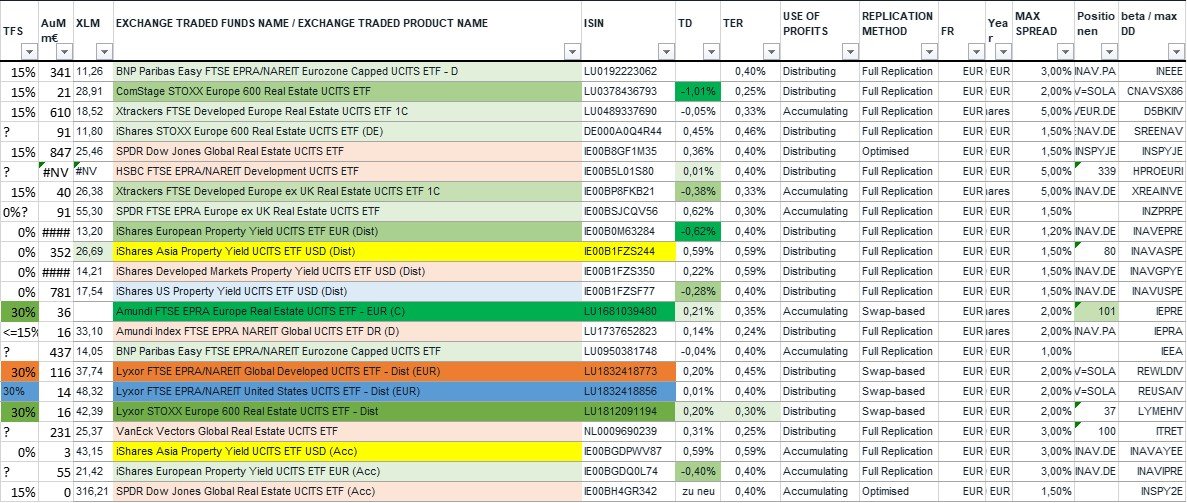Expand the beta / max DD filter
The image size is (1187, 503).
coord(1174,51)
